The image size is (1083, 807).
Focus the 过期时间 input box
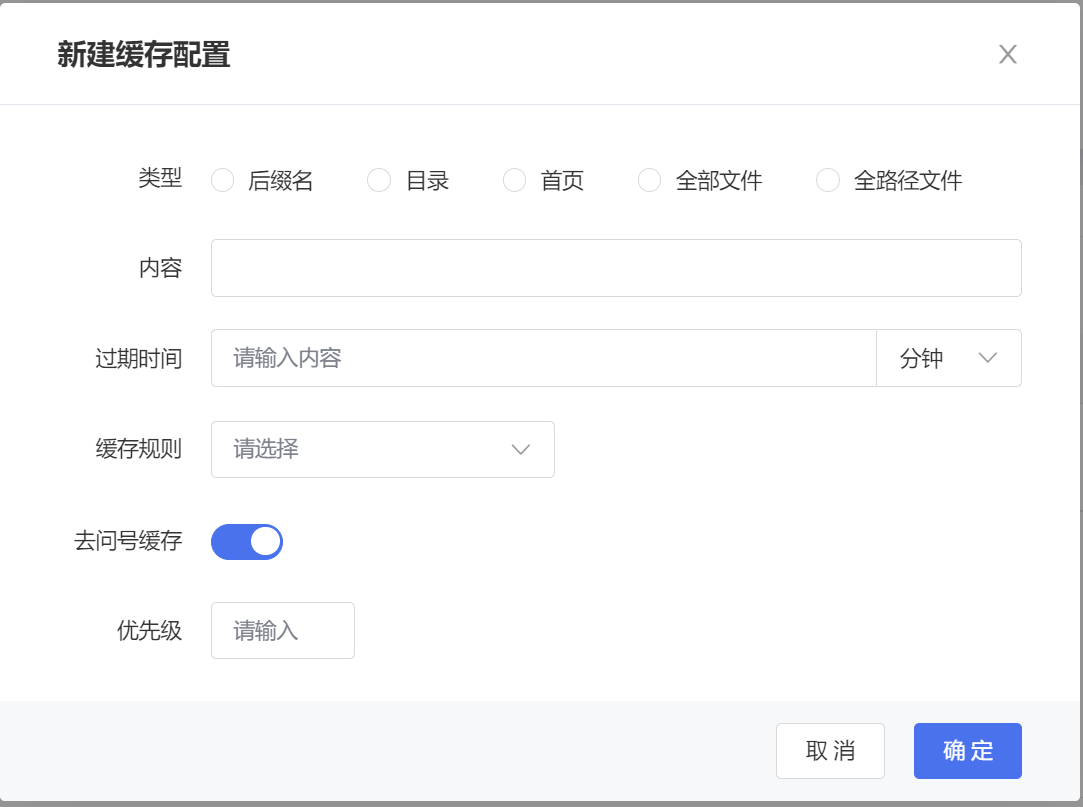coord(543,358)
